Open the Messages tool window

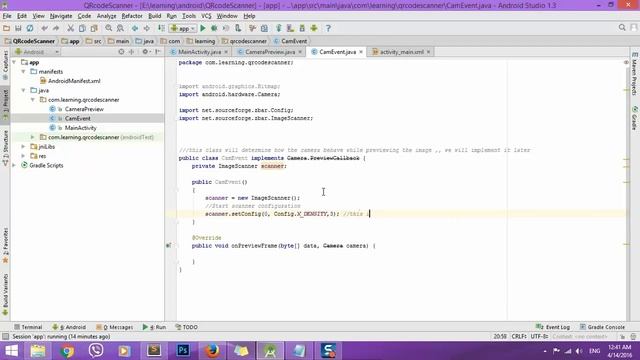click(x=114, y=327)
